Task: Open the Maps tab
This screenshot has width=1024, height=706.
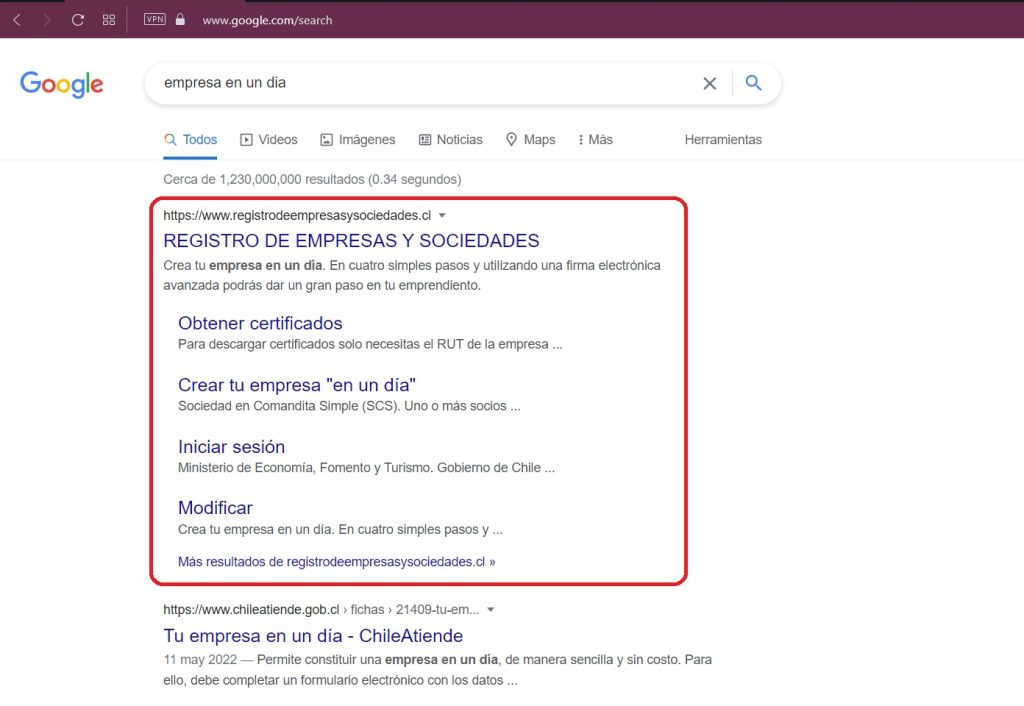Action: click(x=530, y=140)
